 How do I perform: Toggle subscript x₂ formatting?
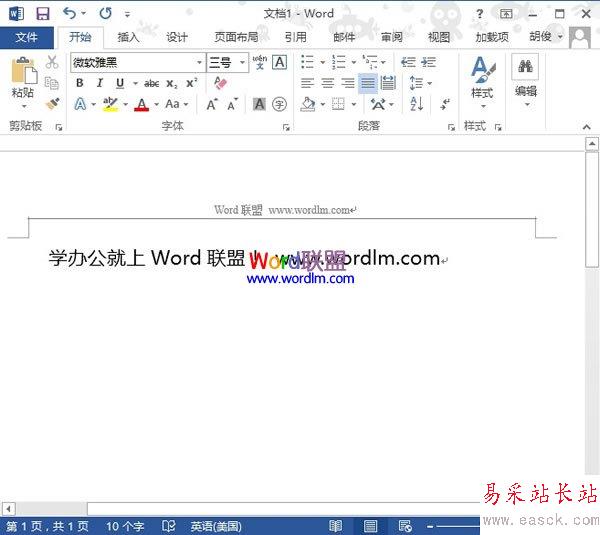[172, 83]
